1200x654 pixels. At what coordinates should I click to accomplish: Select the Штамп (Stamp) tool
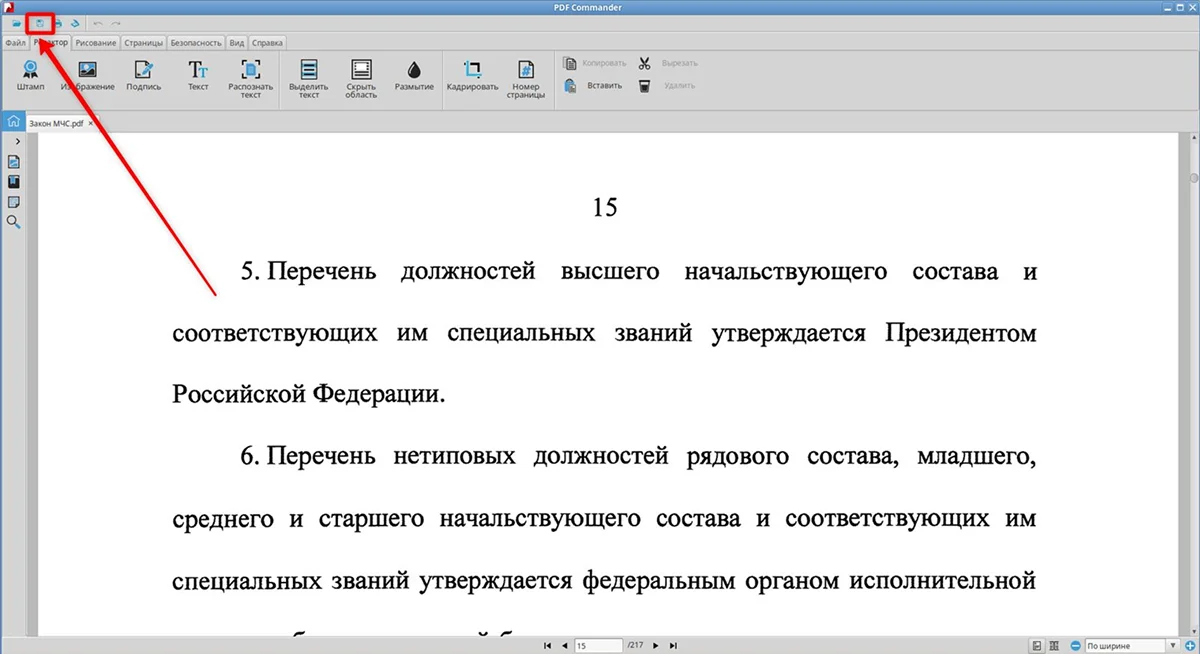coord(31,75)
